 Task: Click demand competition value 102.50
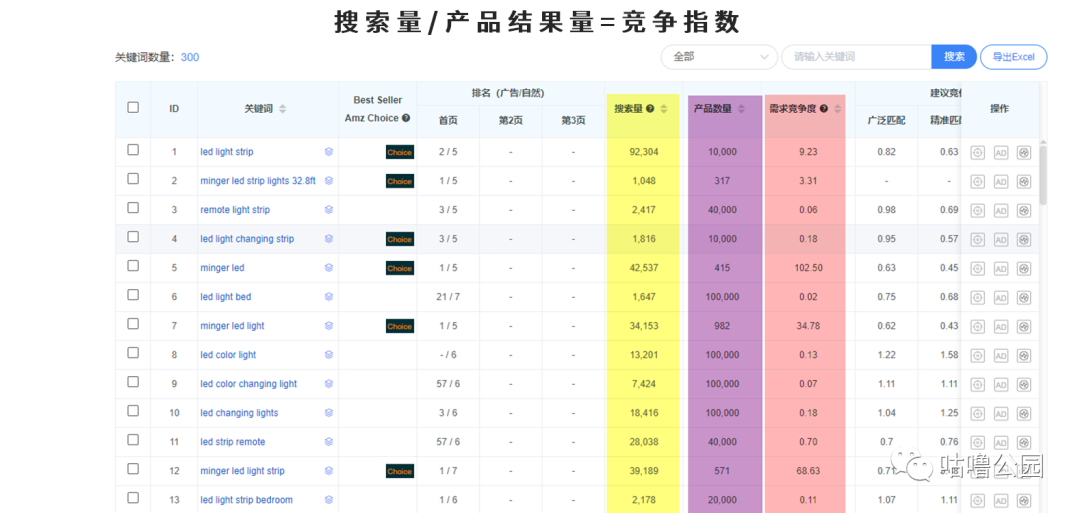click(809, 268)
